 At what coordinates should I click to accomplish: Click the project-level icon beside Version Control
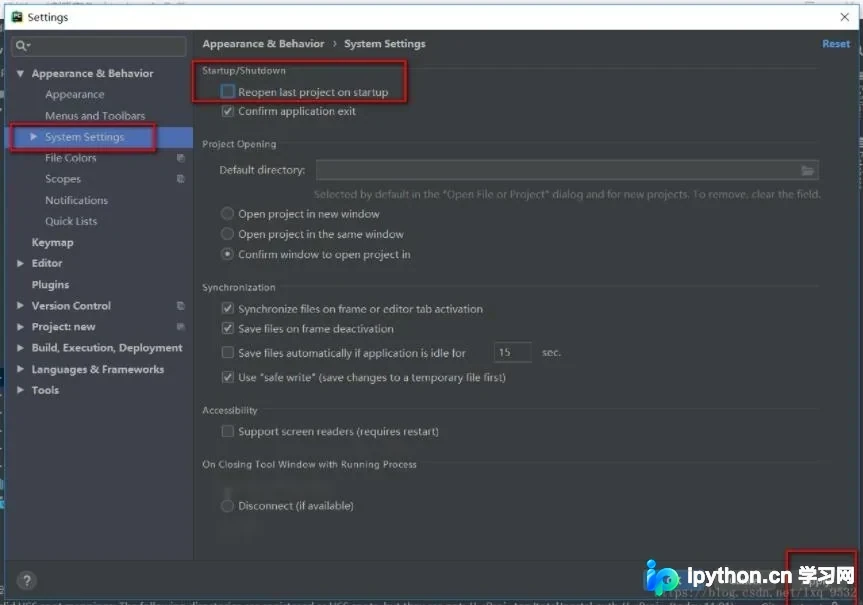point(181,306)
